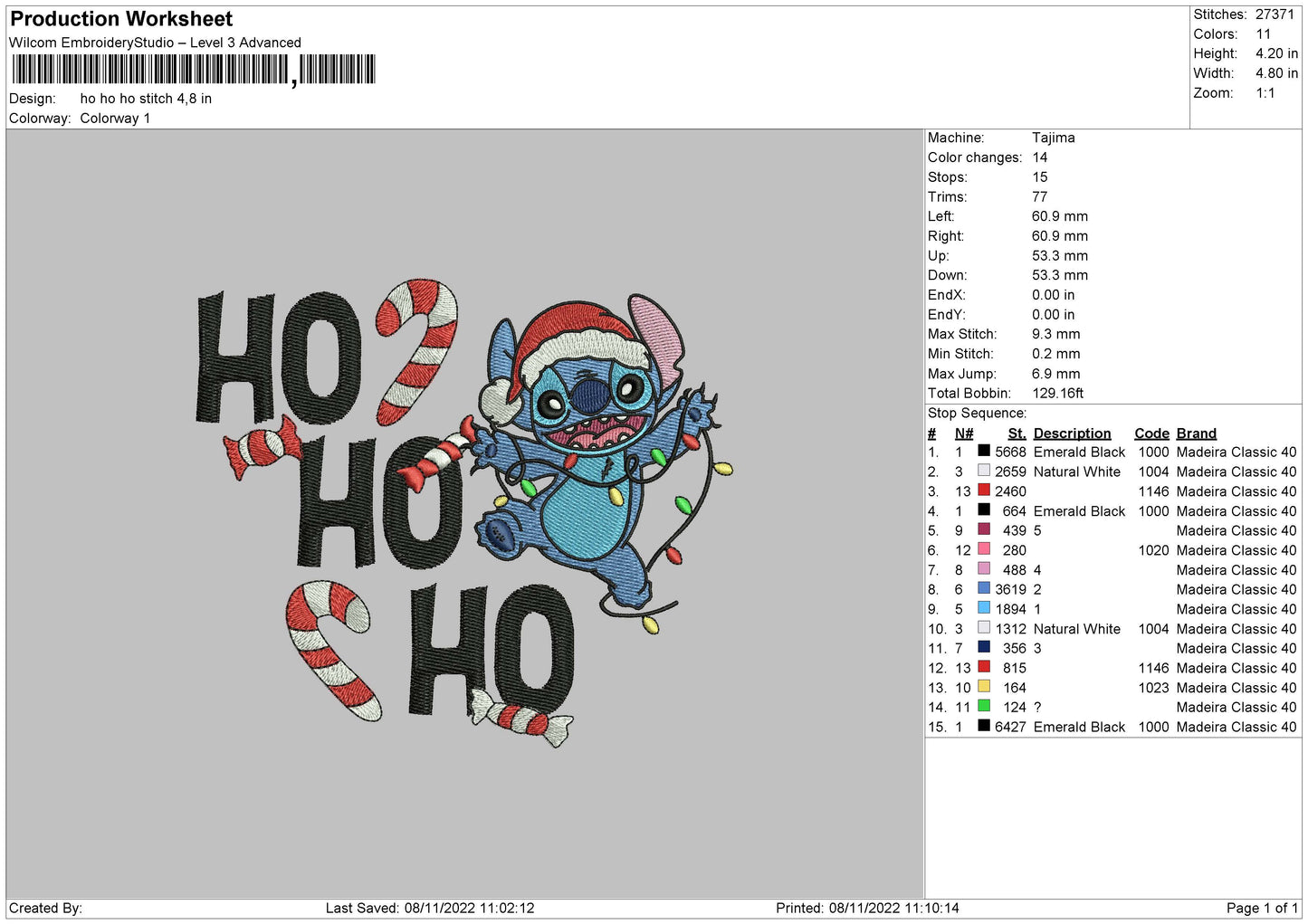Click the Production Worksheet heading
The height and width of the screenshot is (924, 1308).
(121, 19)
